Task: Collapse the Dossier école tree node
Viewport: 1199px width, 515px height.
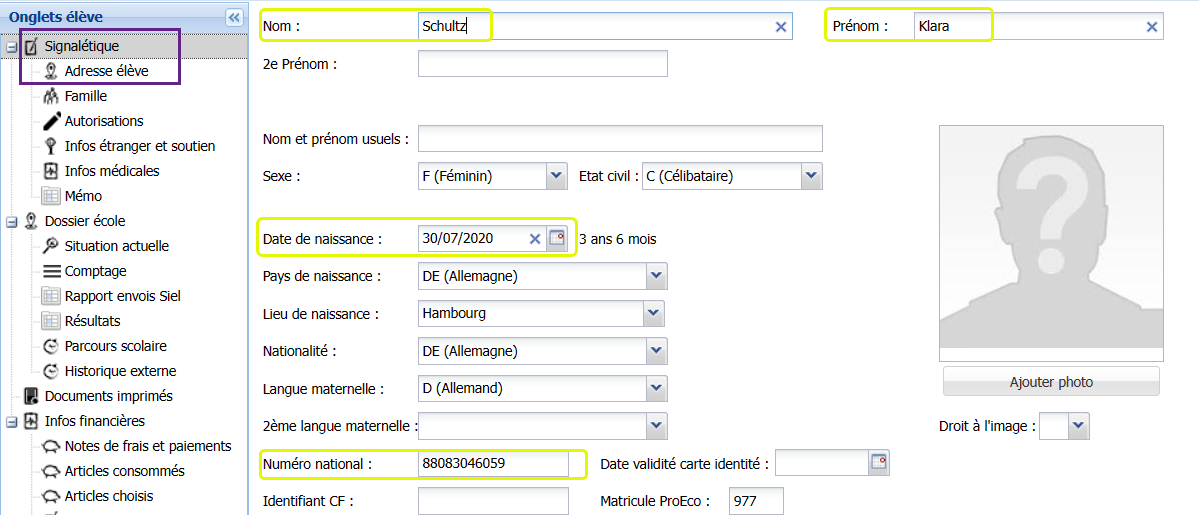Action: (x=12, y=222)
